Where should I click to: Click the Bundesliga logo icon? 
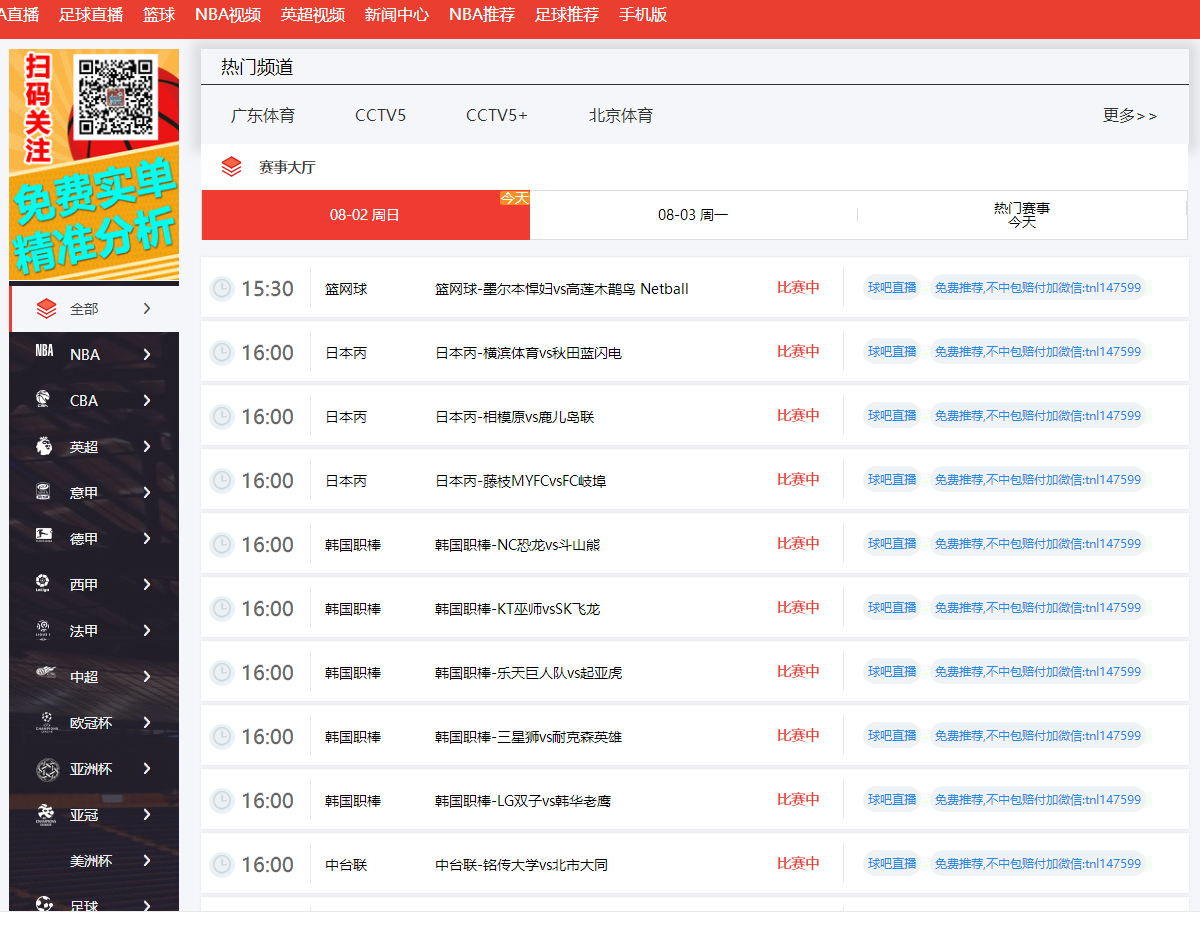[44, 536]
